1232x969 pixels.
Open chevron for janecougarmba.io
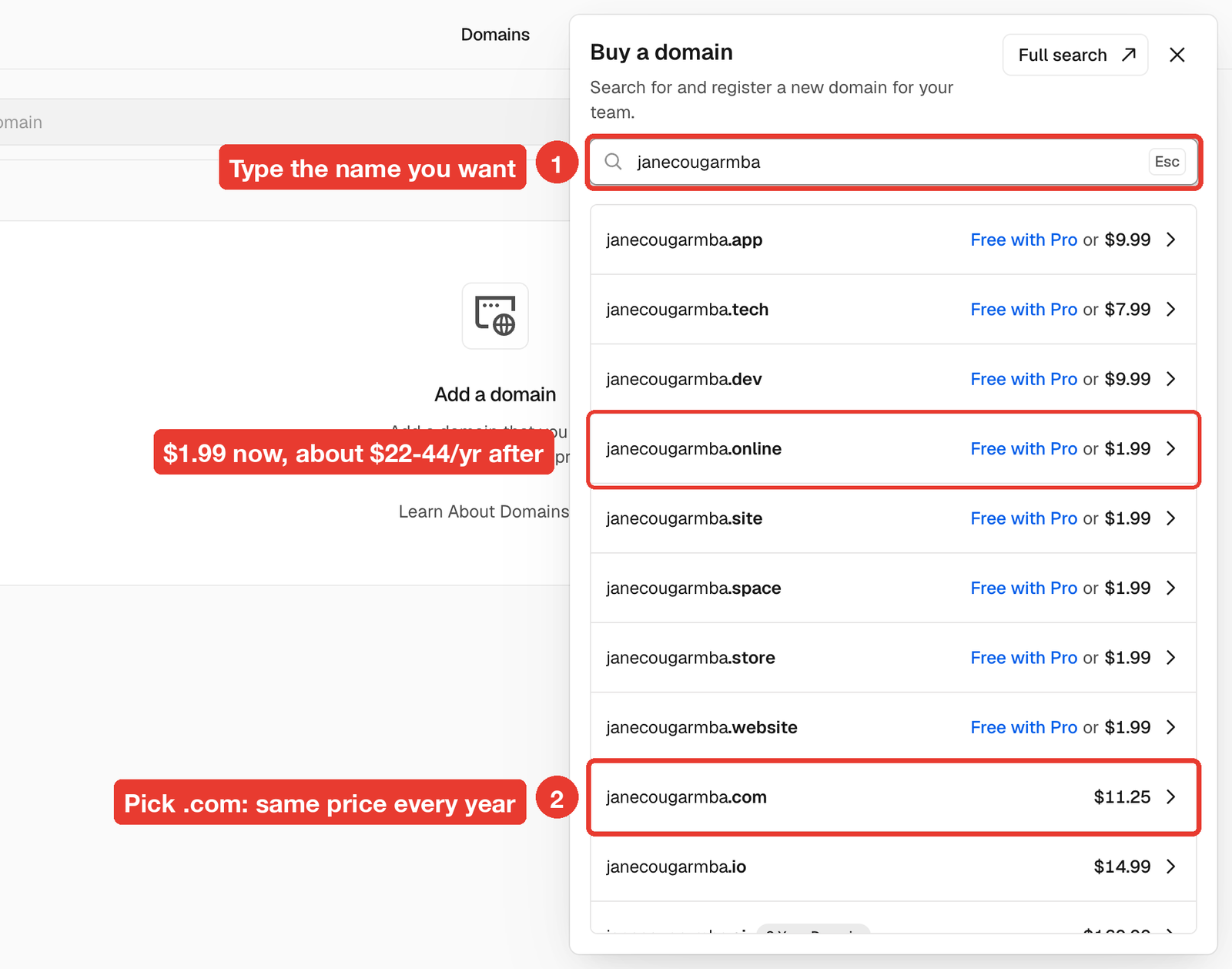click(x=1171, y=867)
